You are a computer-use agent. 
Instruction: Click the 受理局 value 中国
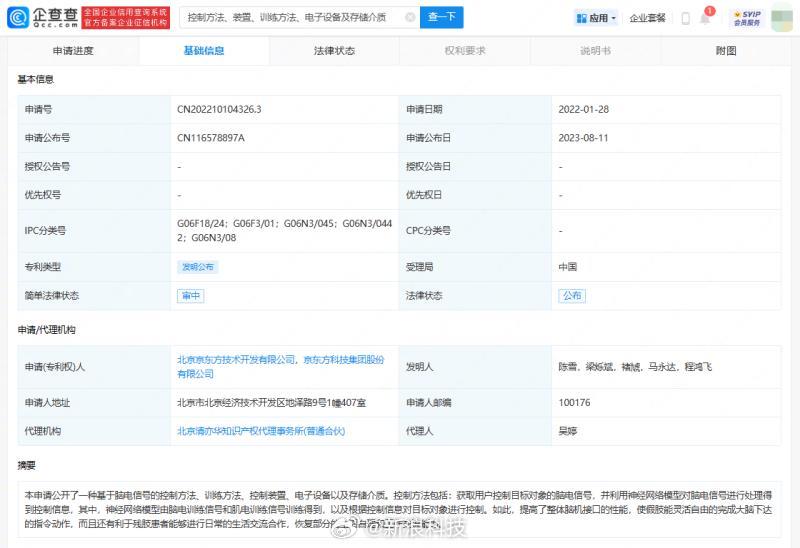[x=568, y=267]
